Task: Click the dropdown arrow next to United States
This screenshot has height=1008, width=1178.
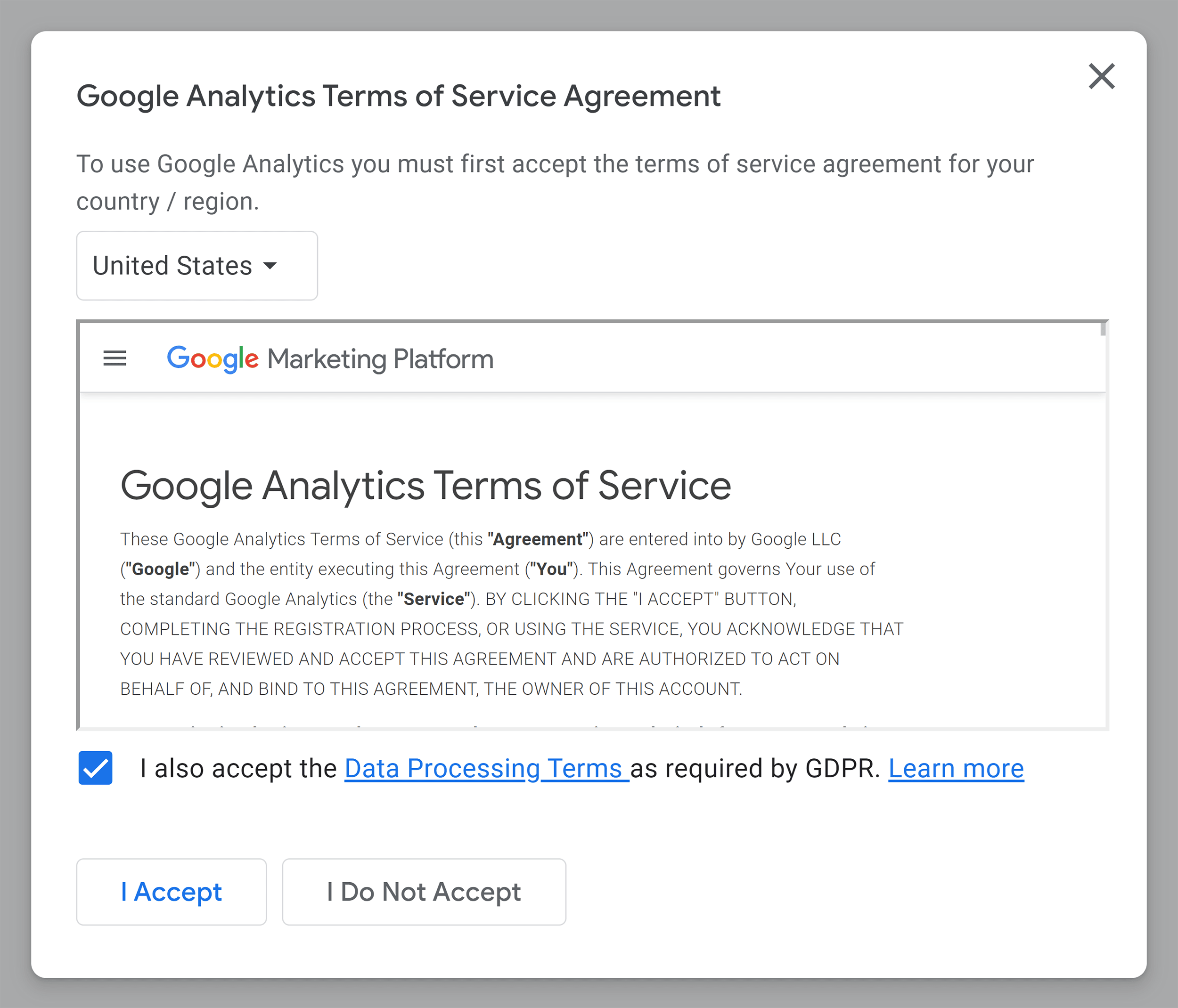Action: (x=271, y=265)
